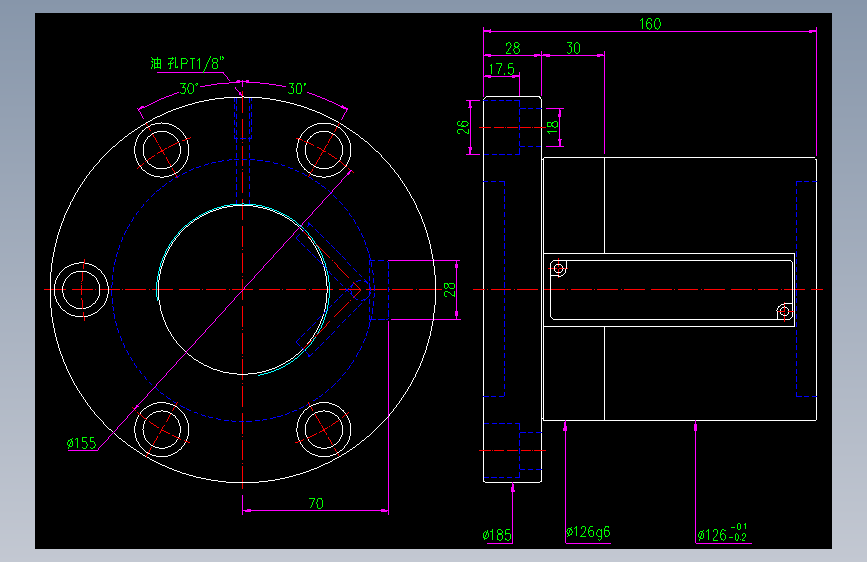
Task: Click the 160 overall length dimension
Action: [650, 24]
